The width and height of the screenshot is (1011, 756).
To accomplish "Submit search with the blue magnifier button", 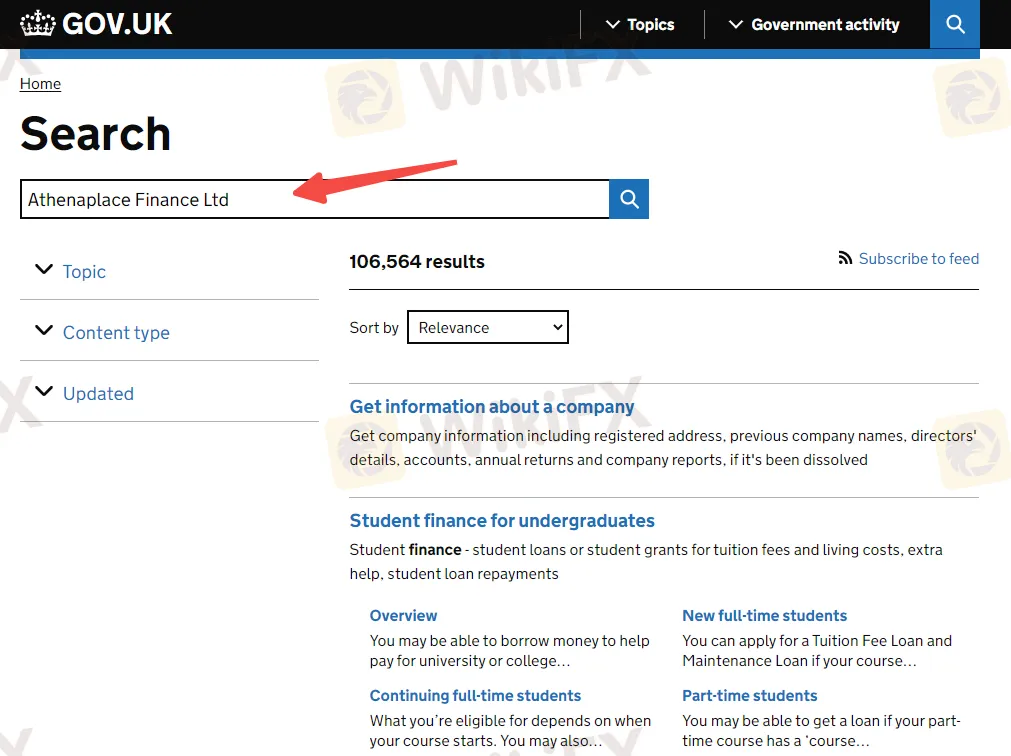I will point(629,199).
